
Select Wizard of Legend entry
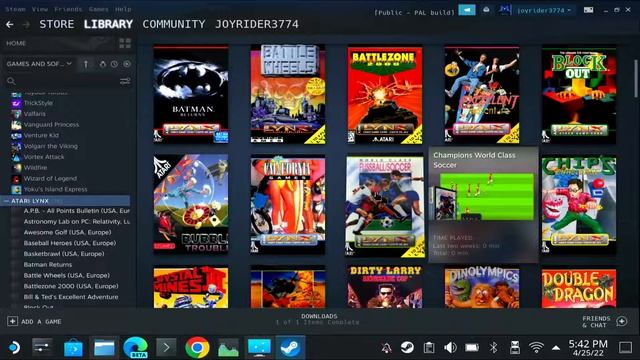click(x=50, y=178)
